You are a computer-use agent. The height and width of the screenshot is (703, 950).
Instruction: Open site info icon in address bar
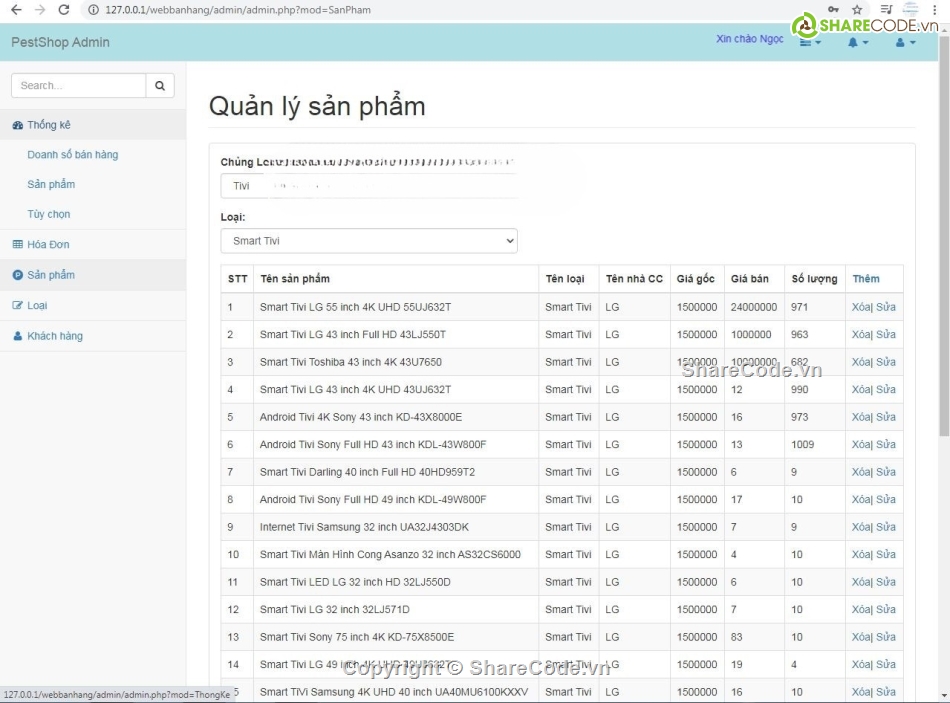point(93,10)
